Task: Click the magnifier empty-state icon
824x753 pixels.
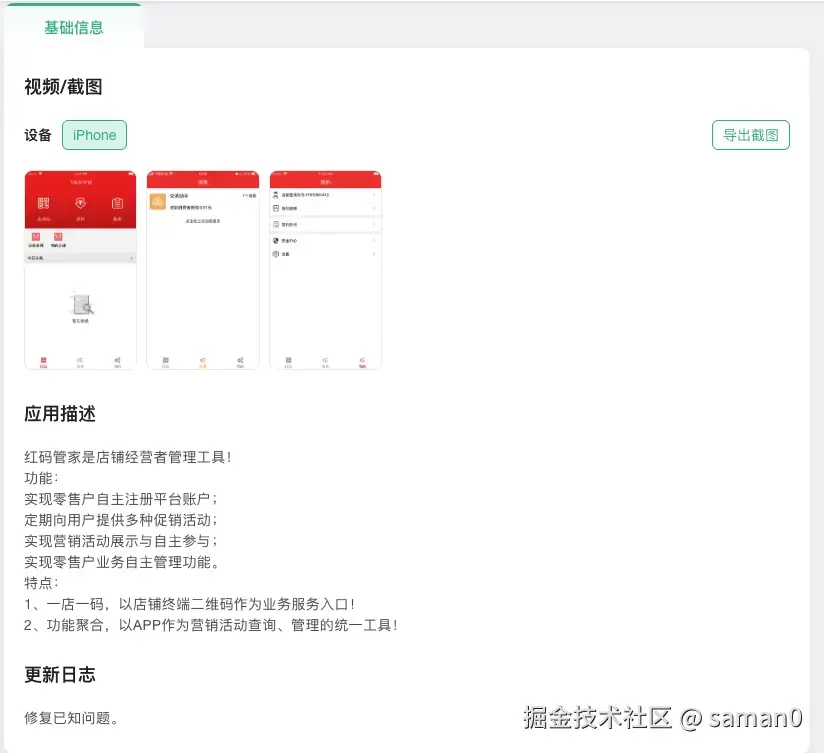Action: (83, 302)
